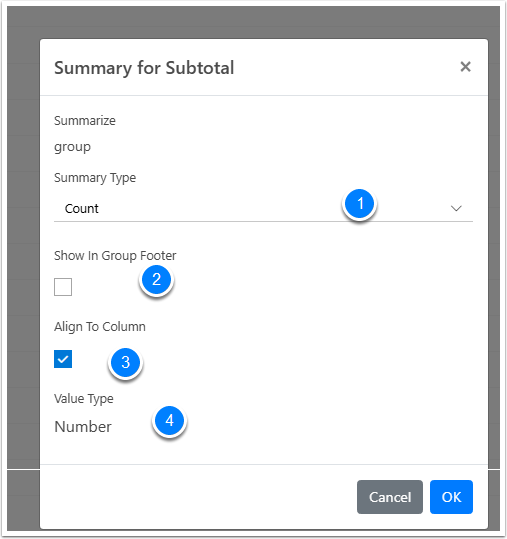Uncheck the Align To Column checkbox
This screenshot has height=539, width=507.
pyautogui.click(x=63, y=359)
